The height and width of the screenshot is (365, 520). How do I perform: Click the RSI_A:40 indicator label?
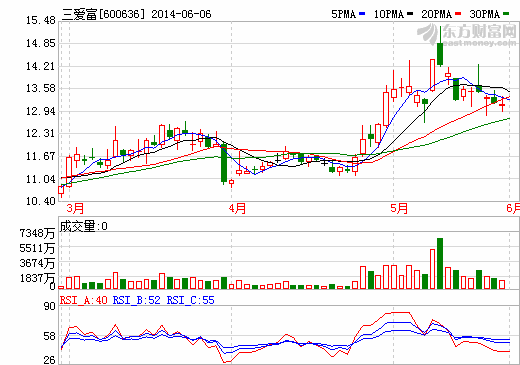tap(83, 300)
